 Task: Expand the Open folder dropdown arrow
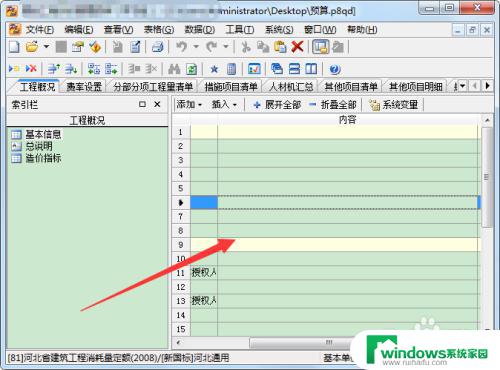pos(46,47)
